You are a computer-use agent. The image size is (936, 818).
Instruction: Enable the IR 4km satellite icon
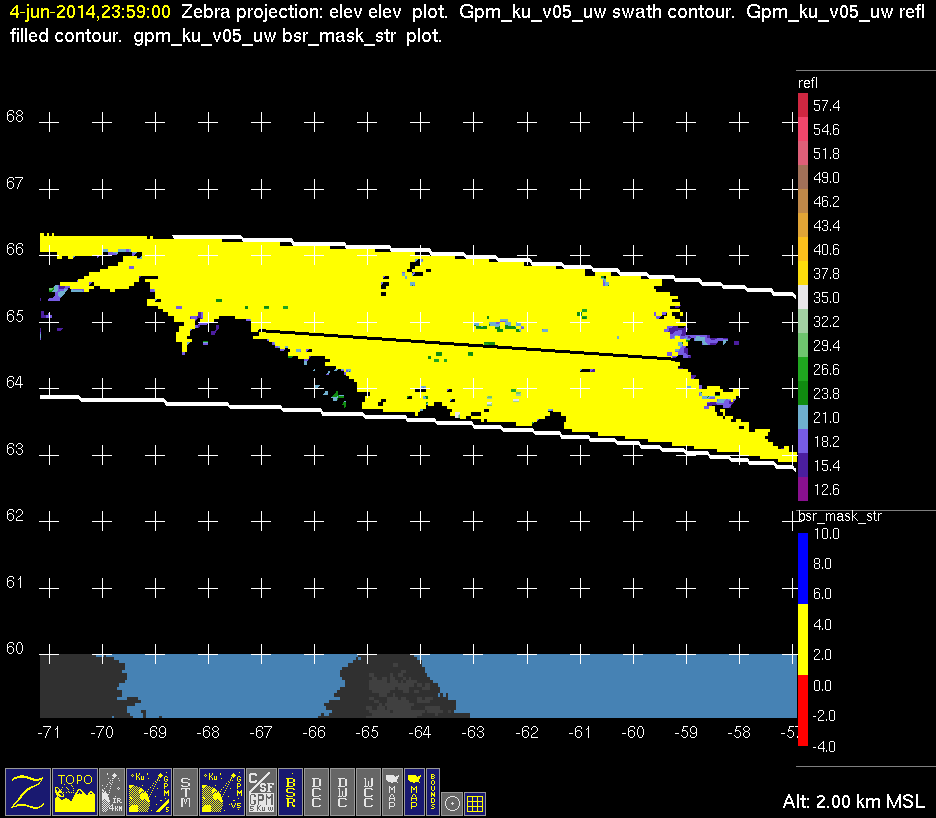113,790
